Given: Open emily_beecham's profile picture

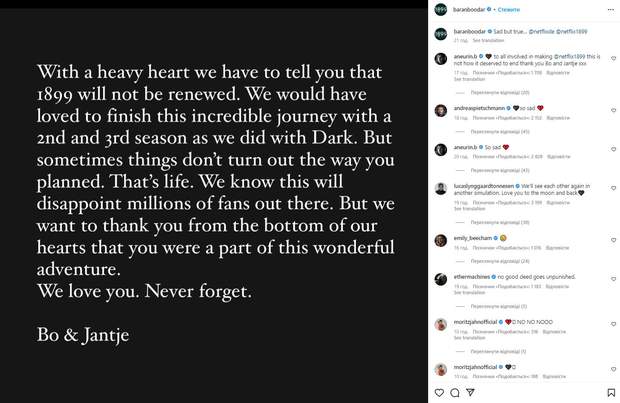Looking at the screenshot, I should point(439,239).
